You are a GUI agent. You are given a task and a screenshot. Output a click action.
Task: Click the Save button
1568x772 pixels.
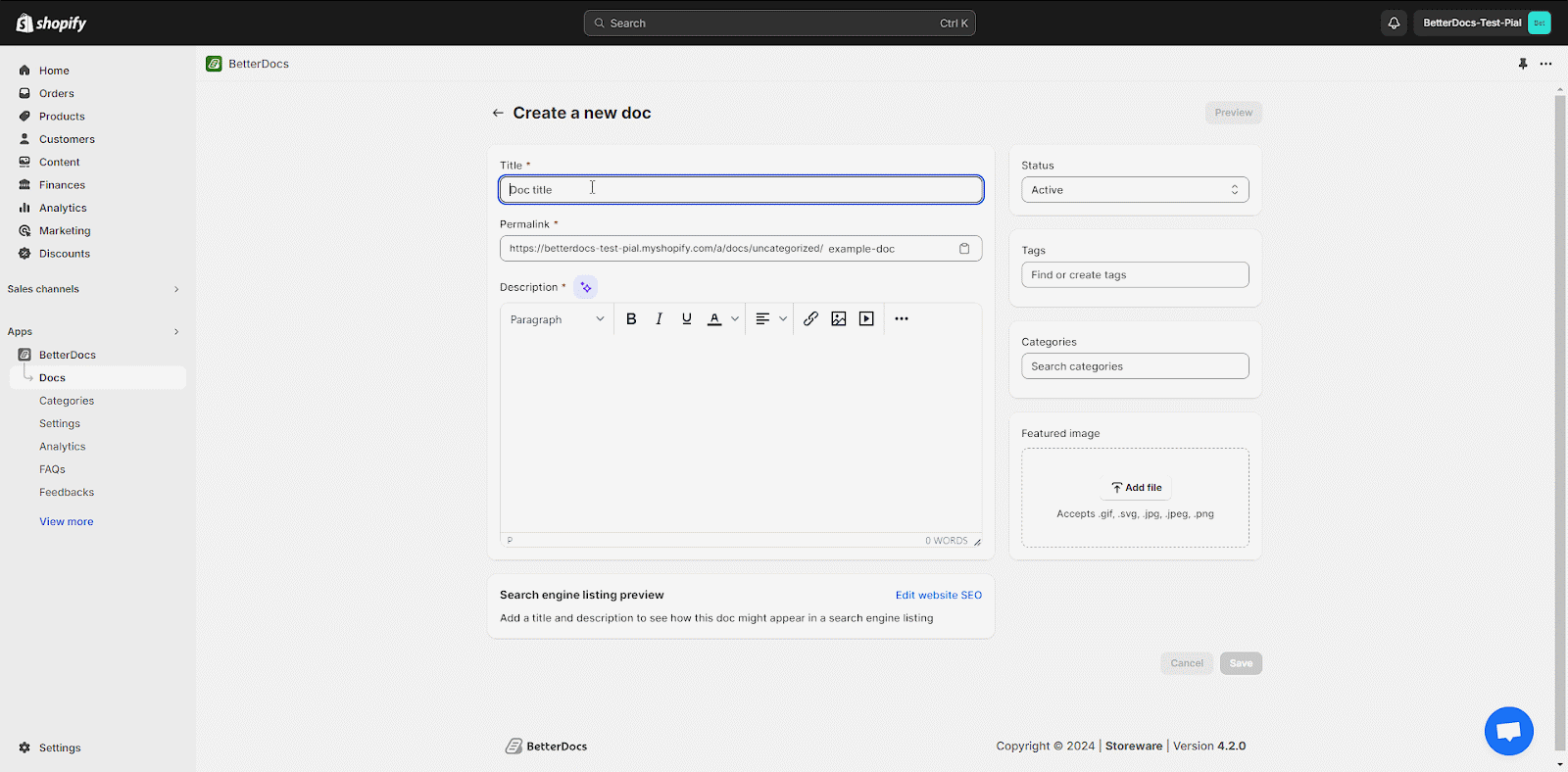tap(1241, 663)
